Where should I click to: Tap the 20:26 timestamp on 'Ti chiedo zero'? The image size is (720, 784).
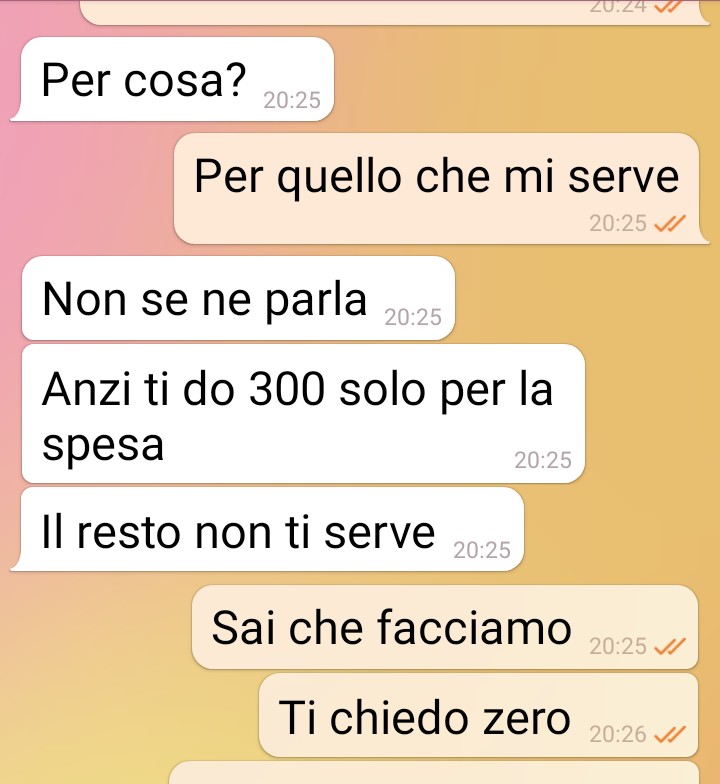coord(618,734)
